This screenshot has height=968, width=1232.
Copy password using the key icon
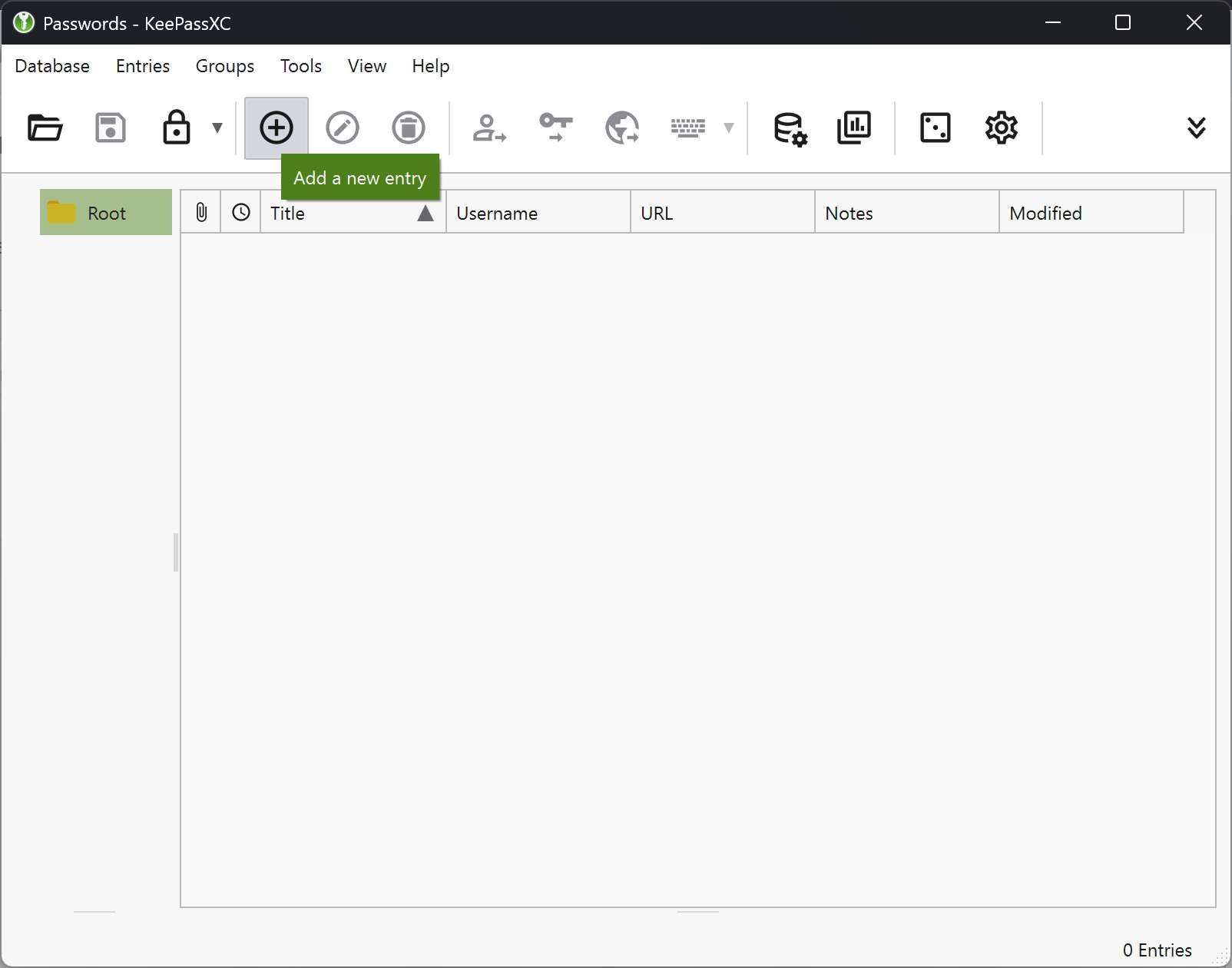pos(555,128)
